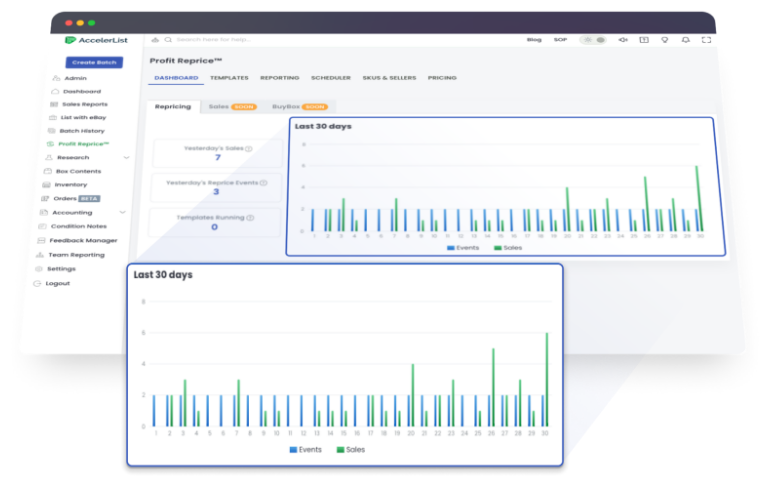Click the Accounting sidebar icon
The width and height of the screenshot is (763, 488).
pyautogui.click(x=44, y=213)
